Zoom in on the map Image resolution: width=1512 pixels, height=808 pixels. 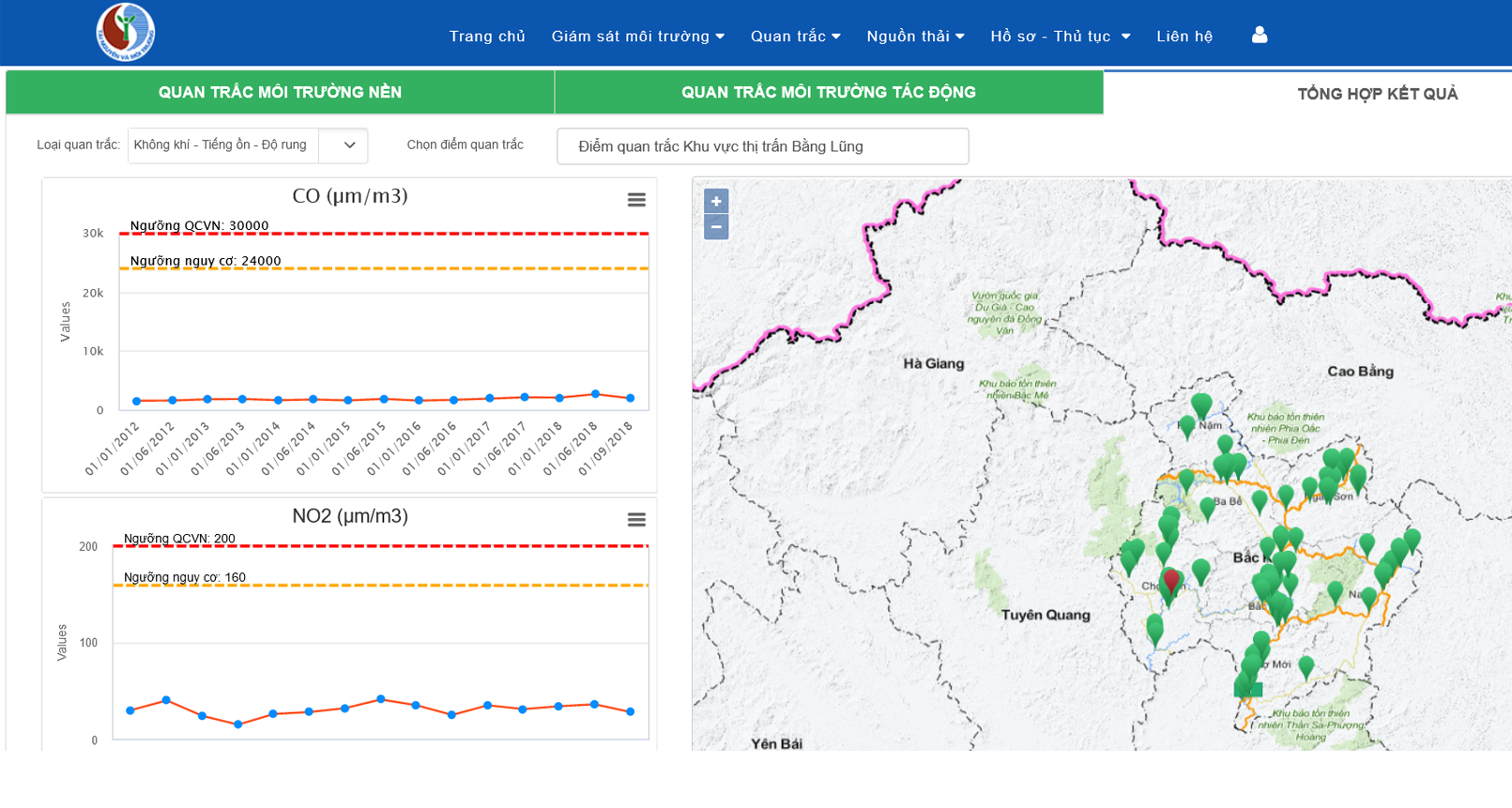click(716, 202)
